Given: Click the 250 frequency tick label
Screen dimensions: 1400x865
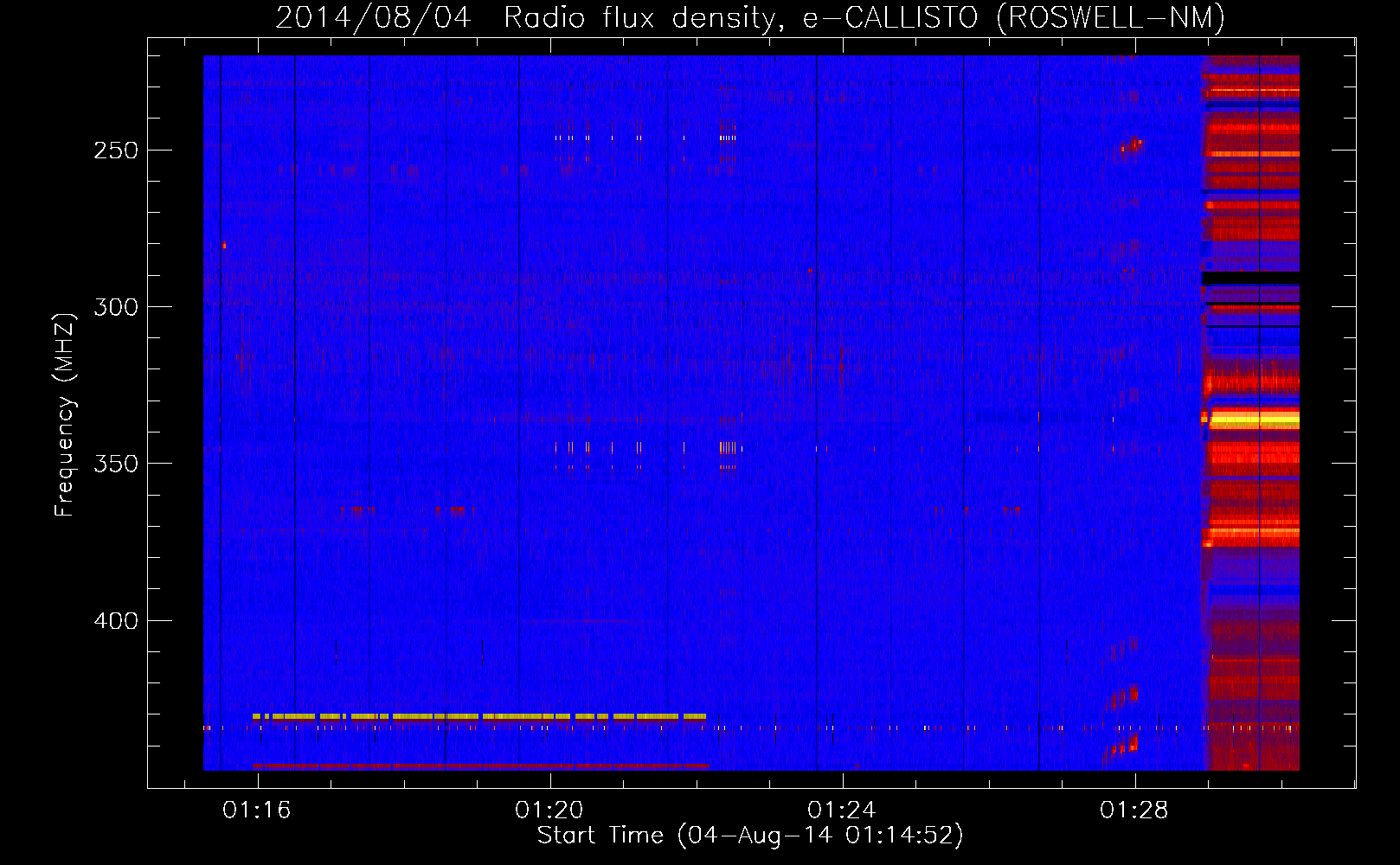Looking at the screenshot, I should (116, 151).
